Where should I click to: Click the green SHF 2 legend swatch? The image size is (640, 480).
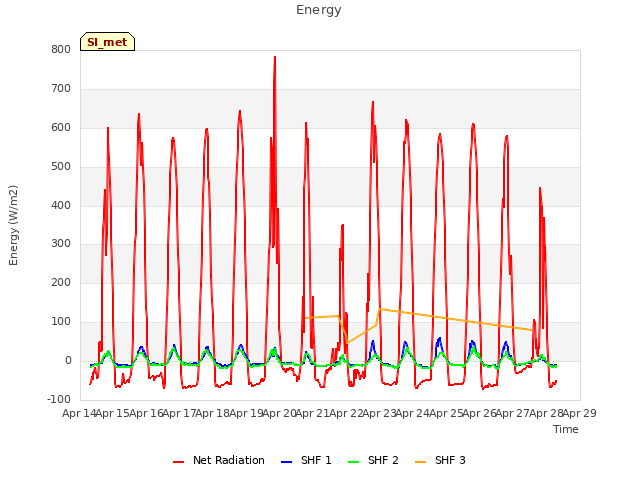(x=353, y=462)
